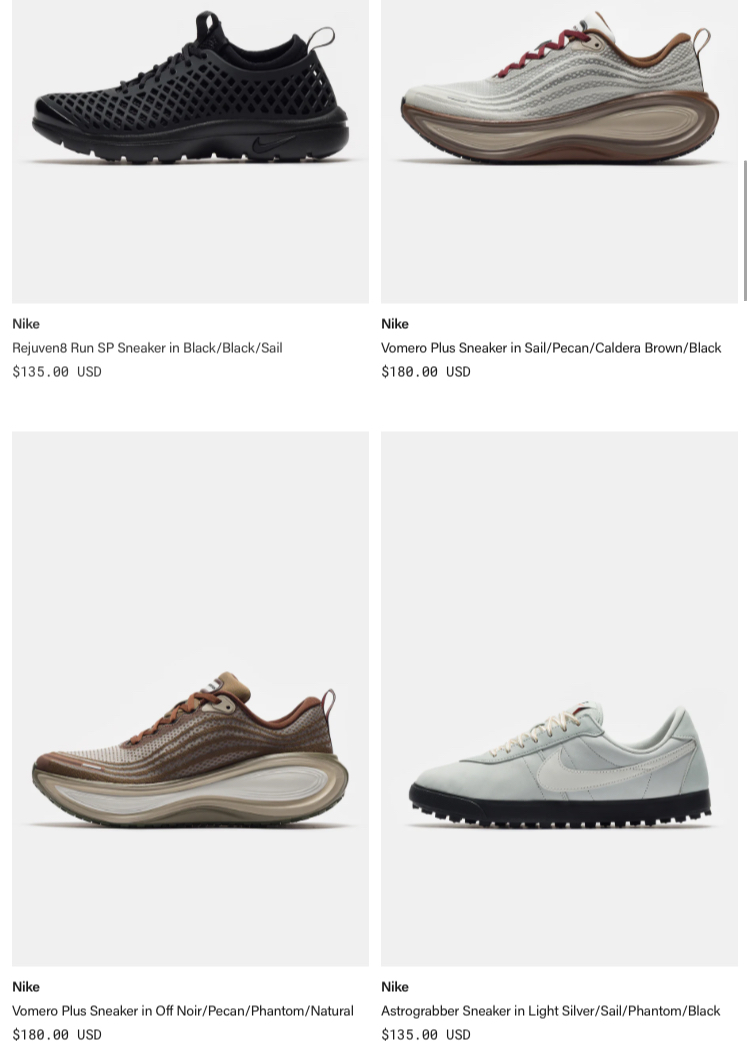Click the swoosh logo on the black Rejuven8 sole
Screen dimensions: 750x1041
[x=273, y=143]
